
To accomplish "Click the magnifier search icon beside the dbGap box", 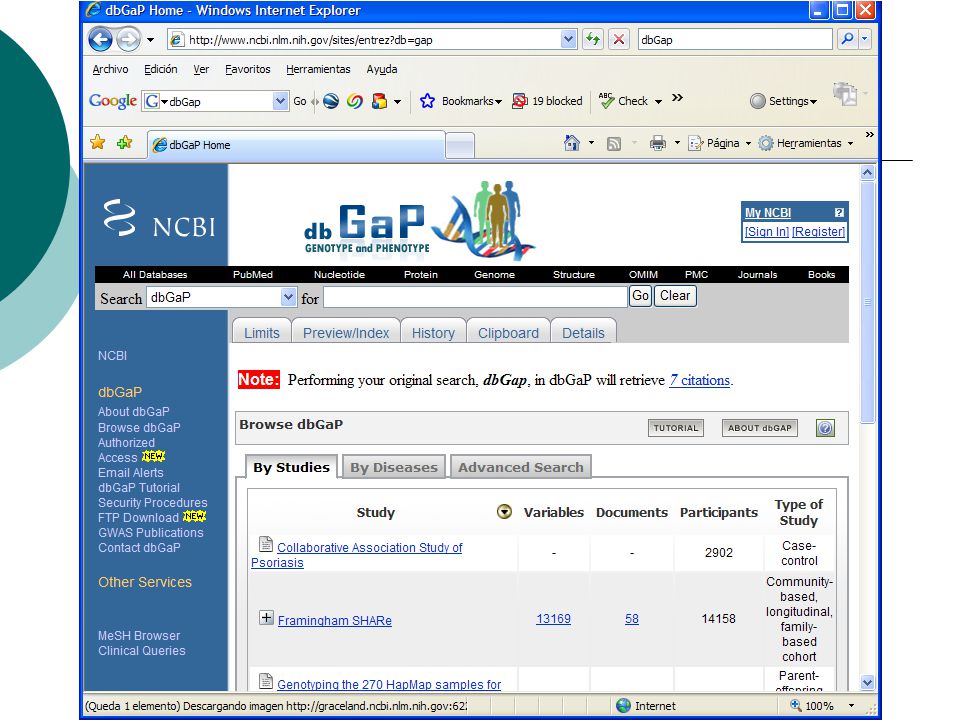I will [847, 39].
